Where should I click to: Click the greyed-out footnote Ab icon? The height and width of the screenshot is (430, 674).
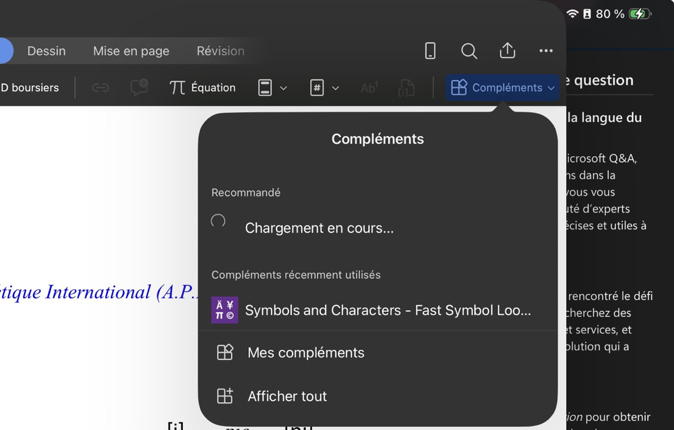click(369, 88)
